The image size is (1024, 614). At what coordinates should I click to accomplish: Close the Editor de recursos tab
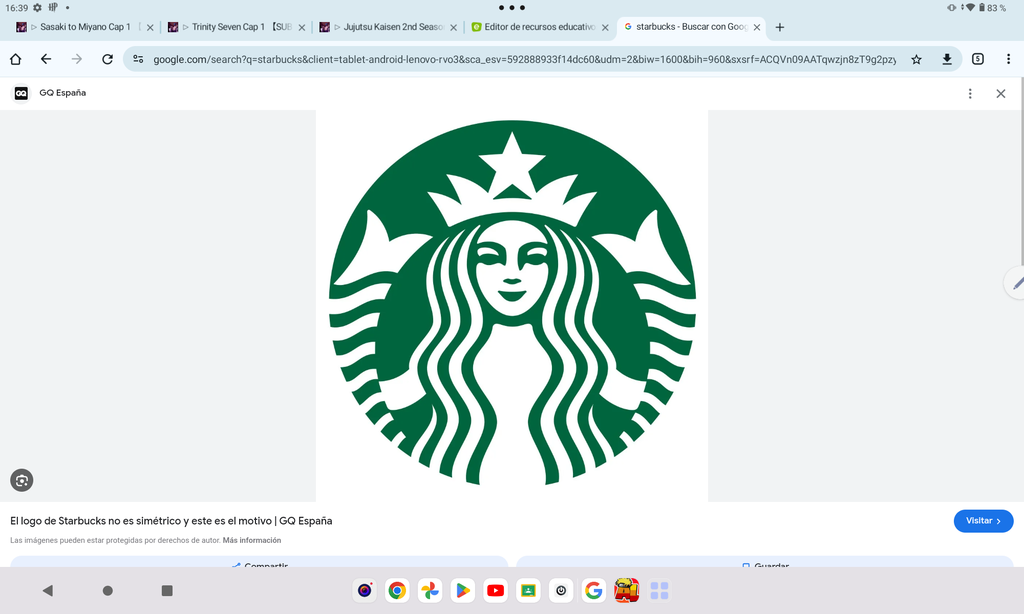click(605, 27)
